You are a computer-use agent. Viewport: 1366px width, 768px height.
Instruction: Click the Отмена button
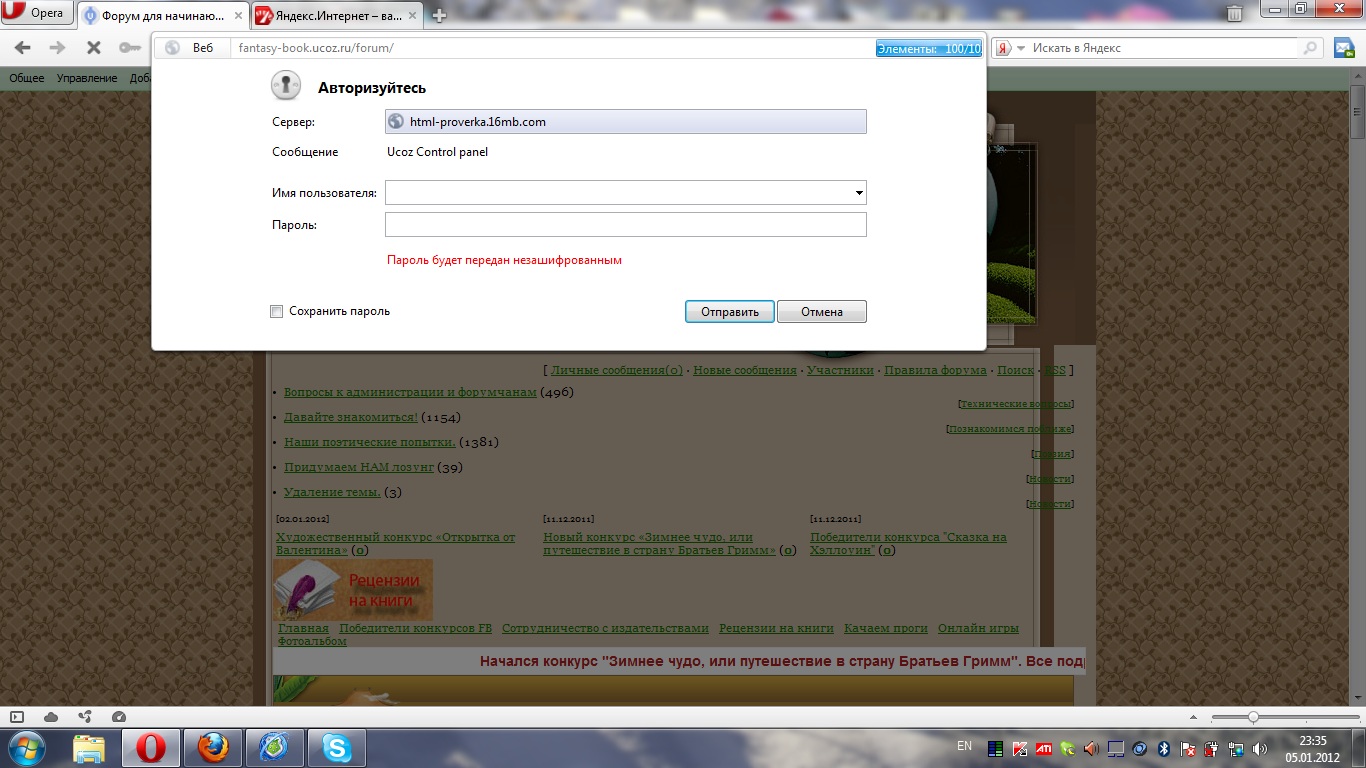pyautogui.click(x=821, y=312)
